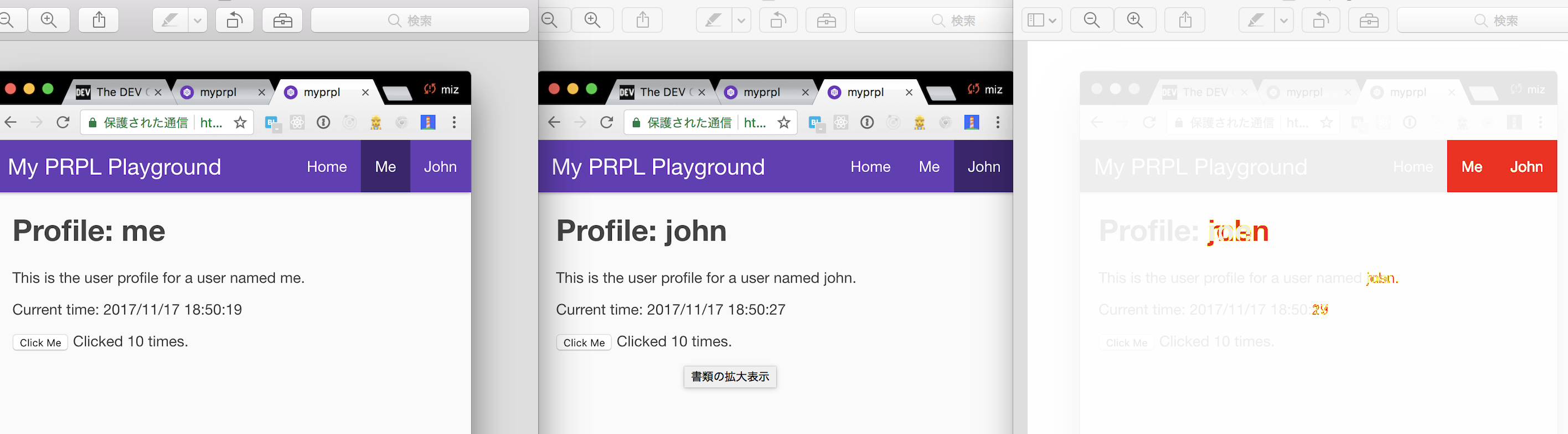Screen dimensions: 1568x434
Task: Reload the Profile: john page
Action: pyautogui.click(x=606, y=122)
